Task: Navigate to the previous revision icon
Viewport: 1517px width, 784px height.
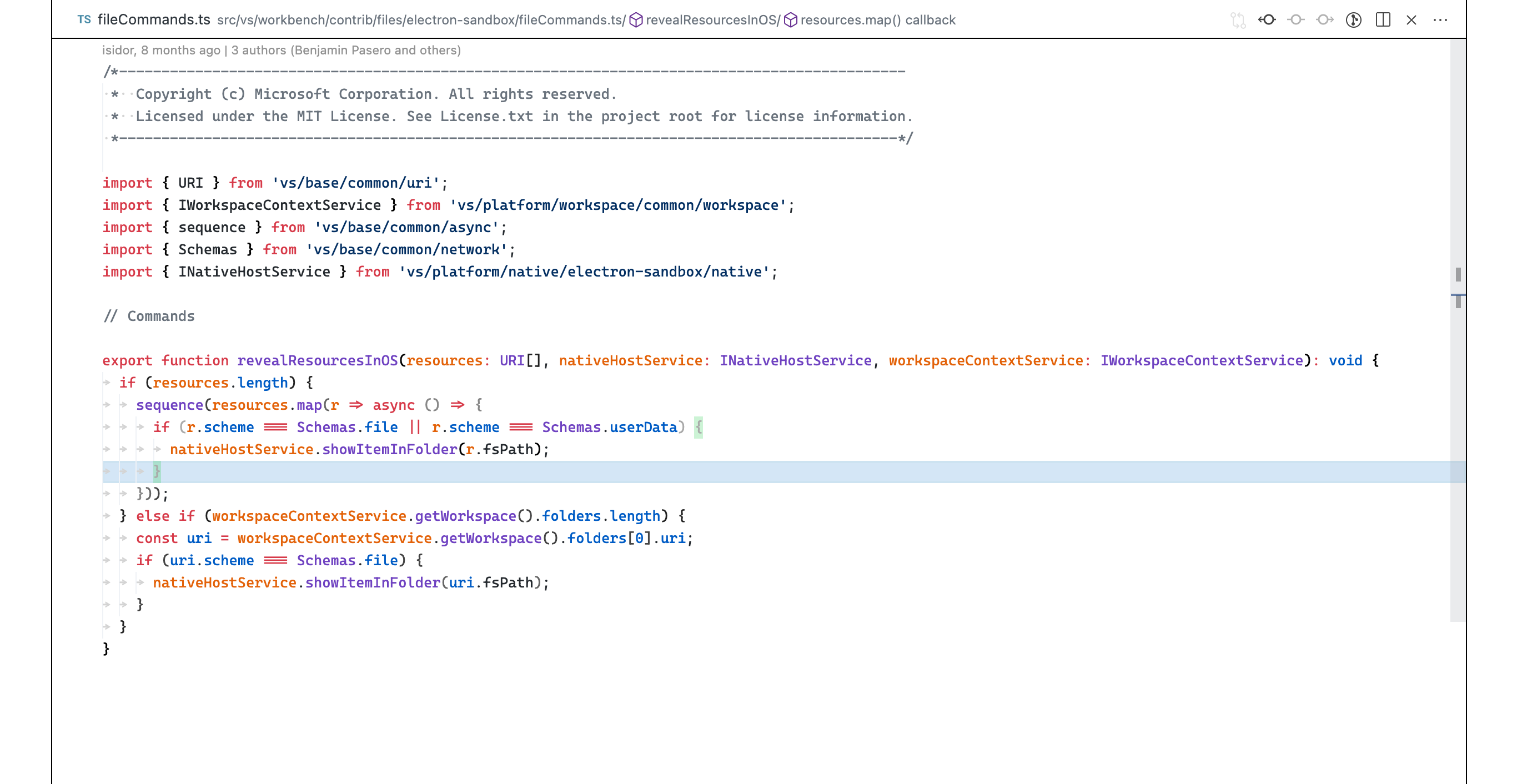Action: pos(1267,20)
